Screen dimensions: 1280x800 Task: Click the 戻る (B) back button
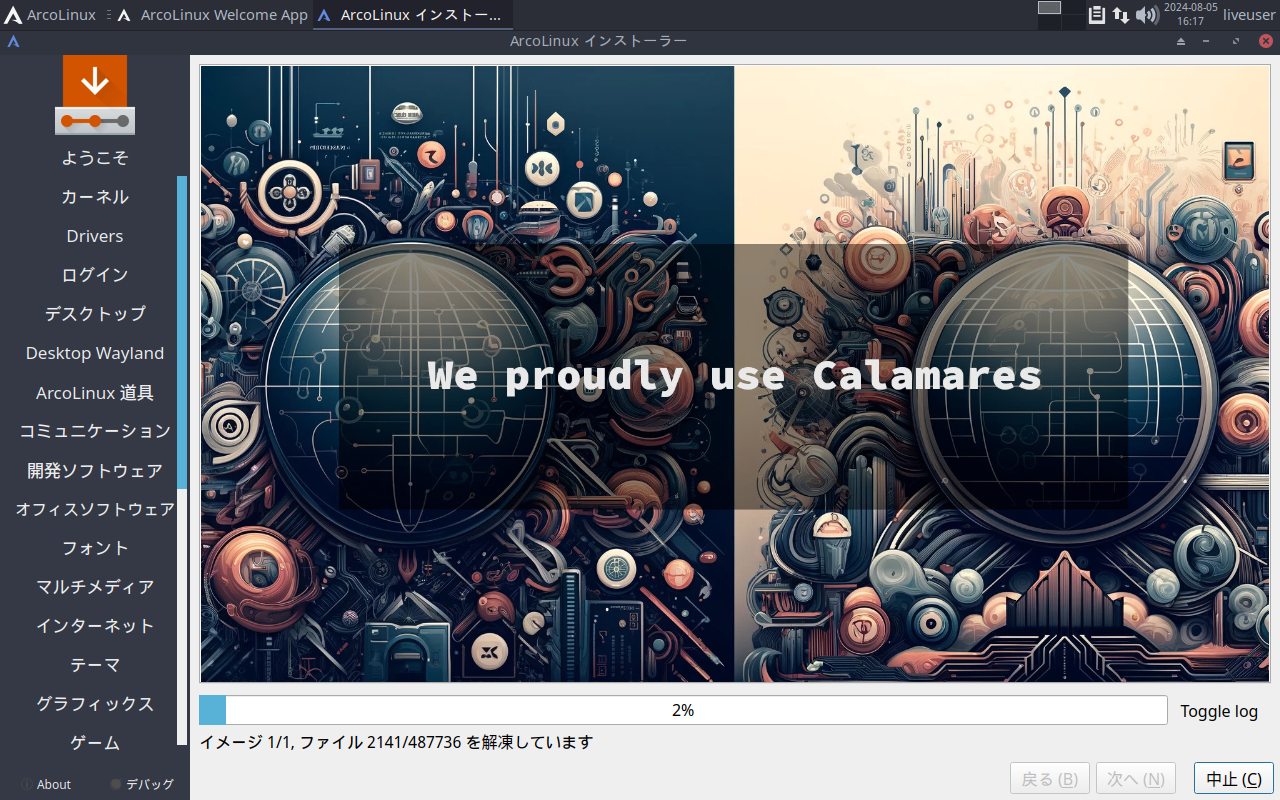click(1050, 779)
